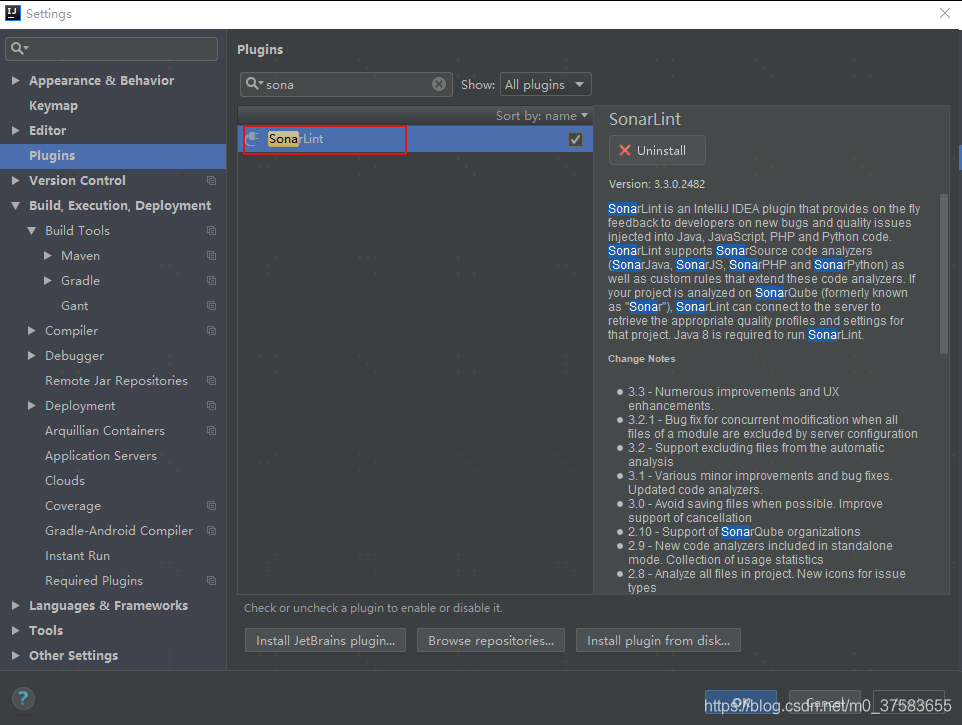Click the project-level icon beside Gradle

click(x=211, y=280)
